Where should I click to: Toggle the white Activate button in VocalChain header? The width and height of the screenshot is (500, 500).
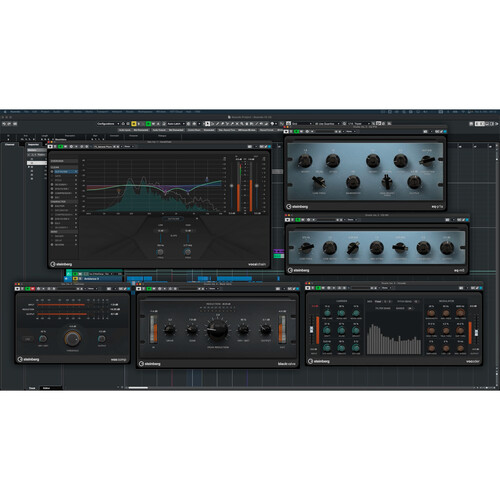50,147
